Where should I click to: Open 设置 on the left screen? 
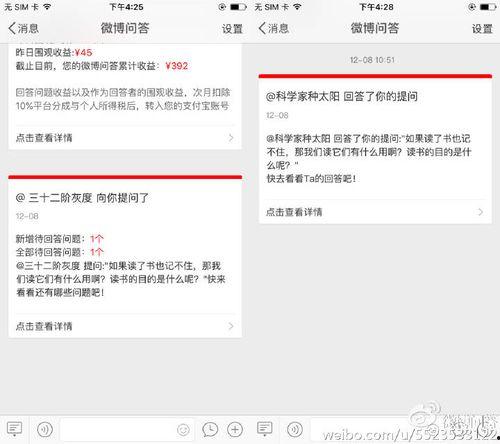(x=232, y=29)
